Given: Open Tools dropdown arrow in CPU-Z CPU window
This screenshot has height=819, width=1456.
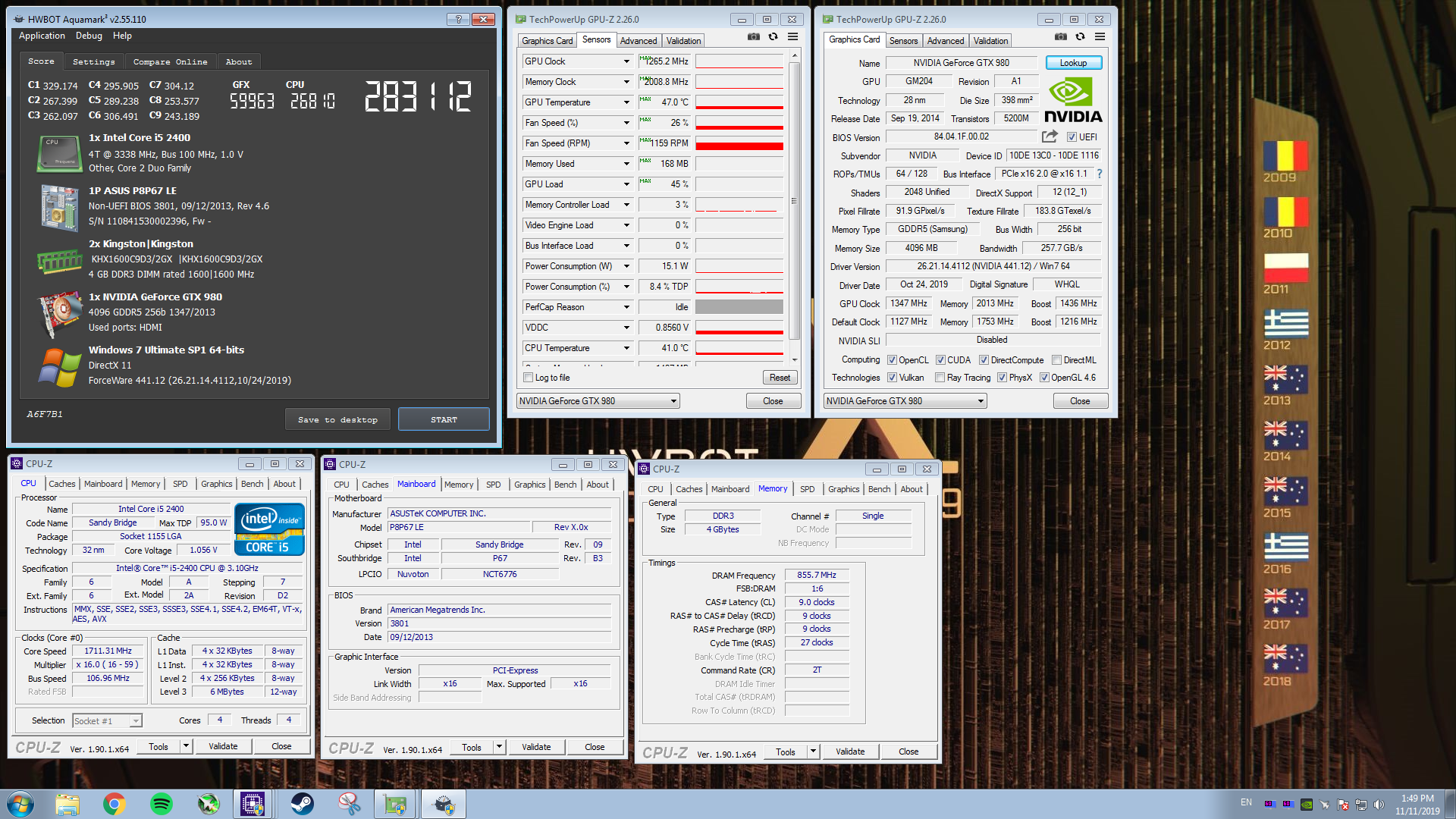Looking at the screenshot, I should (x=185, y=746).
